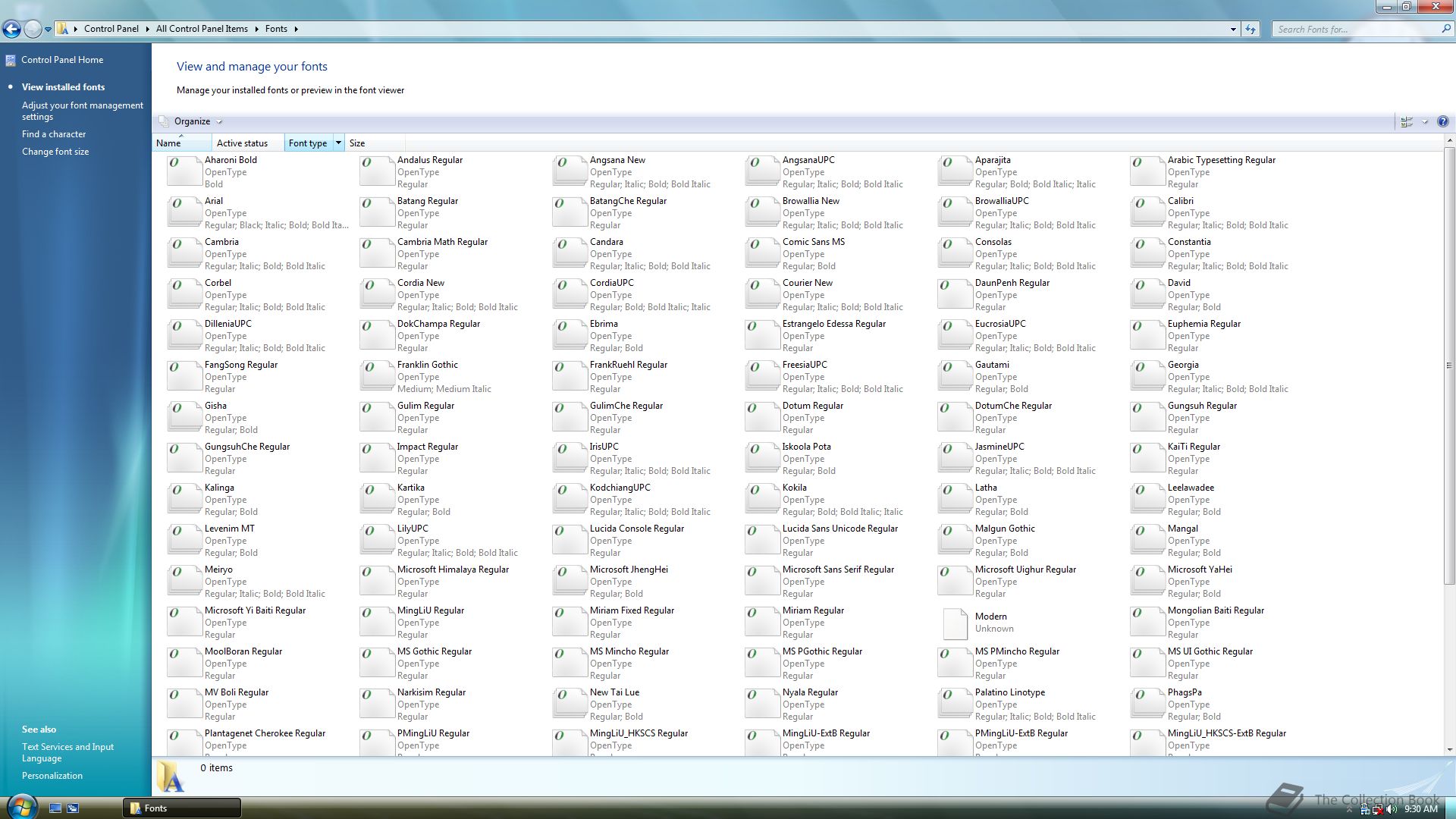Choose the Courier New font icon
The width and height of the screenshot is (1456, 819).
(x=762, y=294)
